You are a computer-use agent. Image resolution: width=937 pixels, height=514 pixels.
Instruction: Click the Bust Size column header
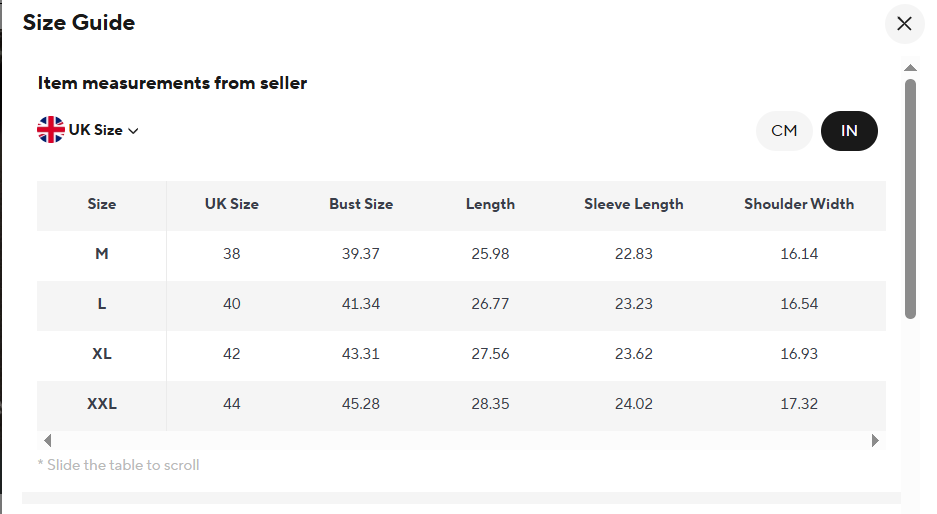point(361,204)
